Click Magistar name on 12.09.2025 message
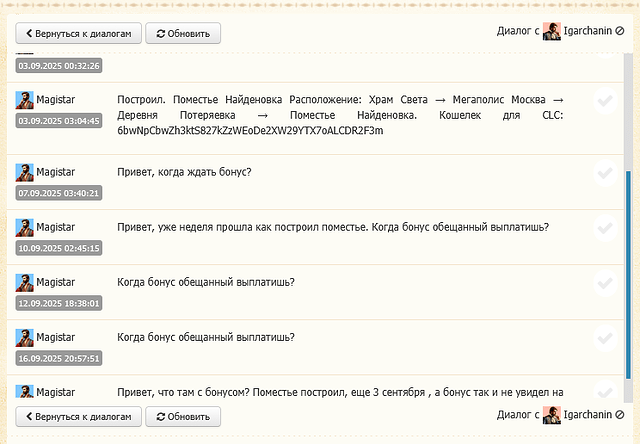Viewport: 640px width, 444px height. (x=56, y=282)
